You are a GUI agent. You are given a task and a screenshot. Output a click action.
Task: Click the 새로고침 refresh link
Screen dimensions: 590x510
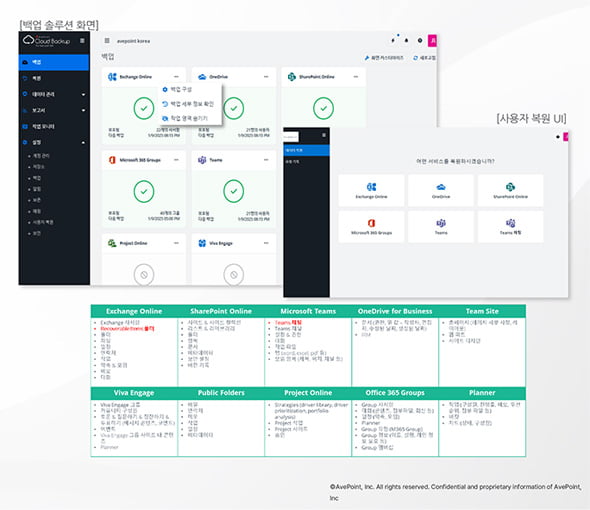click(x=424, y=58)
